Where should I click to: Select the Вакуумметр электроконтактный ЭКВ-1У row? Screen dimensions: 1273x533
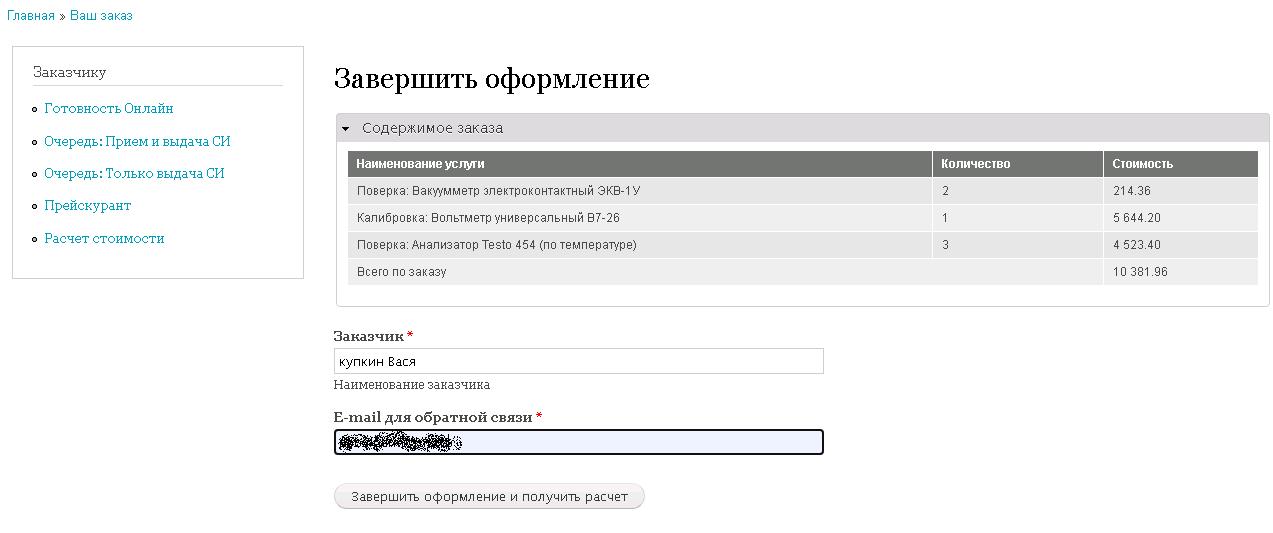click(x=803, y=191)
